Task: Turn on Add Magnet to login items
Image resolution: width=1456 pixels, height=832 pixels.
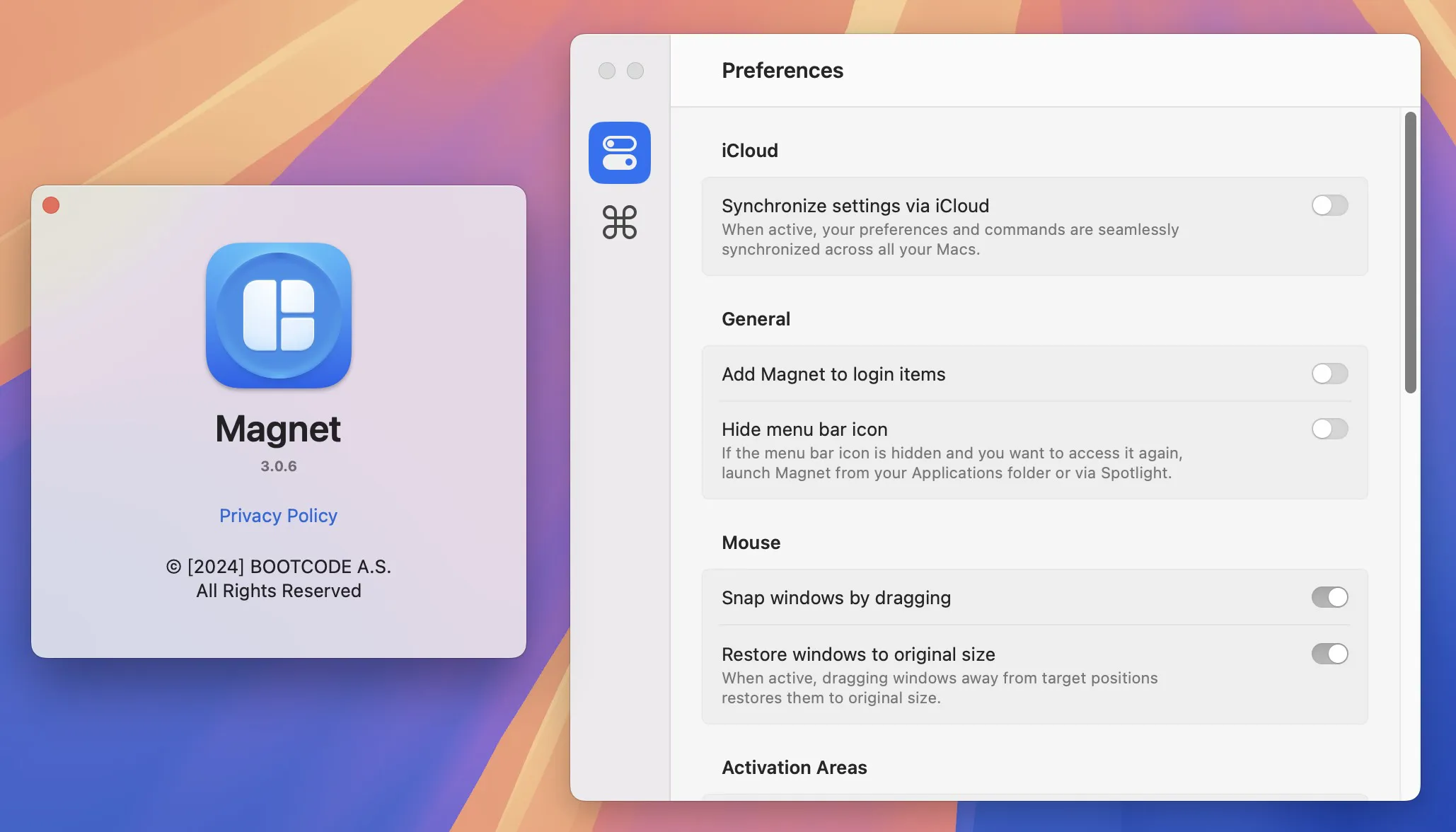Action: click(1329, 374)
